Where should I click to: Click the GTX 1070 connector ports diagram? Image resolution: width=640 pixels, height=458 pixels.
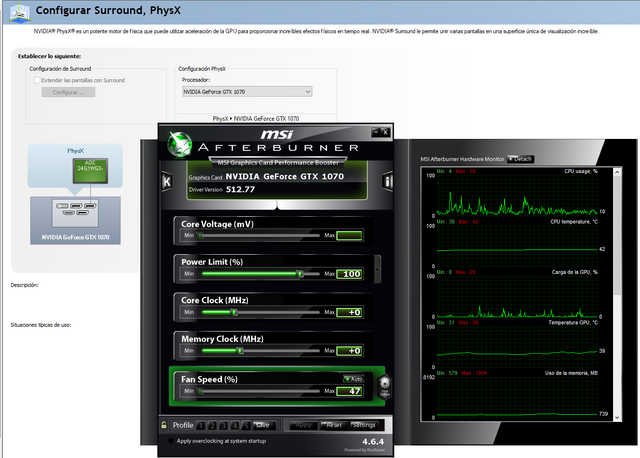pyautogui.click(x=75, y=213)
